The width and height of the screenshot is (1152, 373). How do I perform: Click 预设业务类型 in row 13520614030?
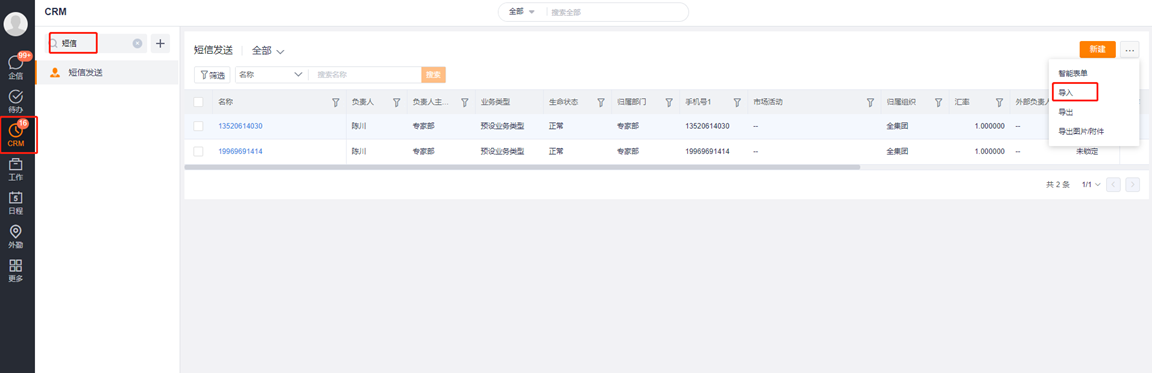[x=503, y=126]
